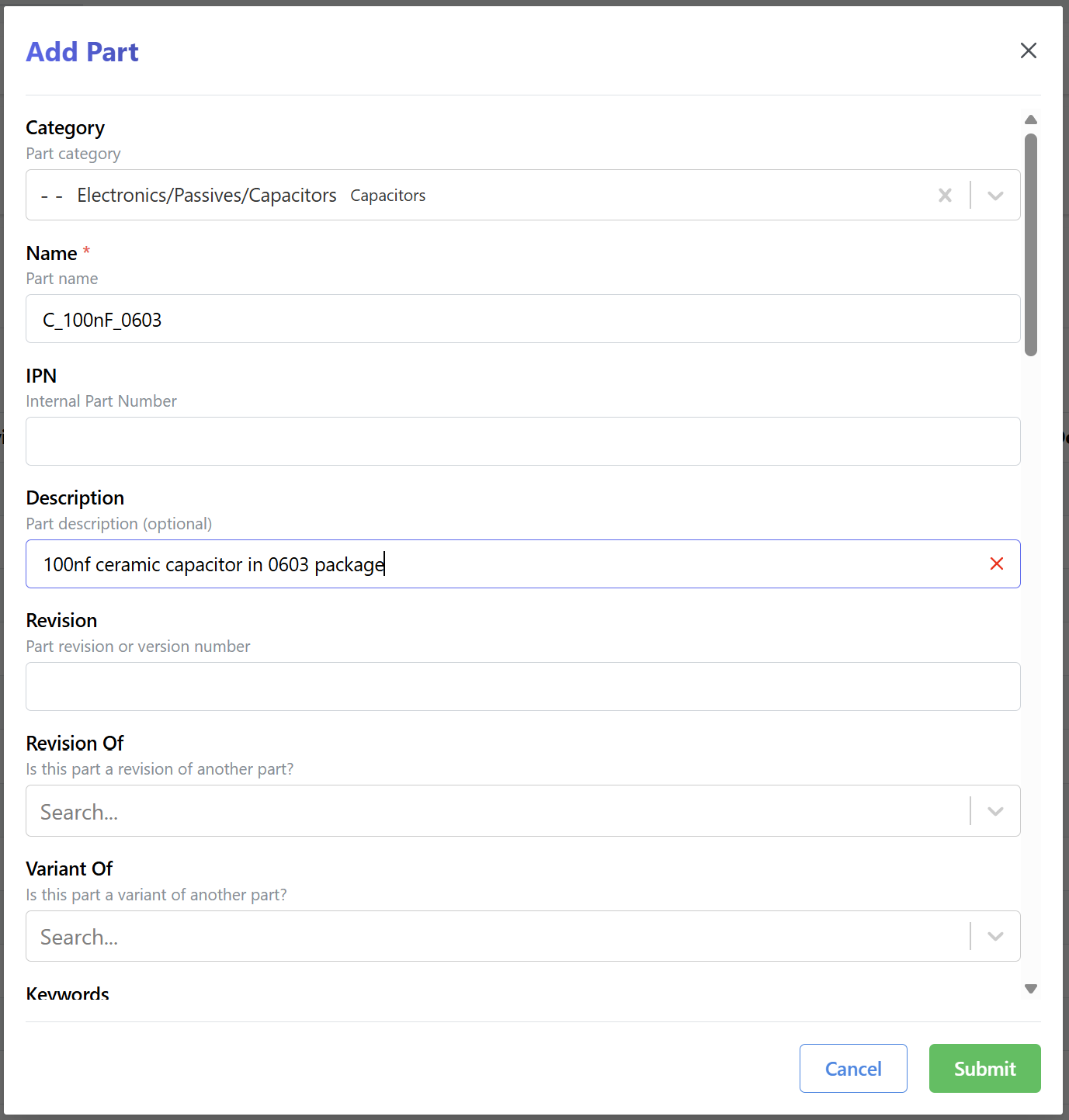Open the Variant Of dropdown arrow

995,937
